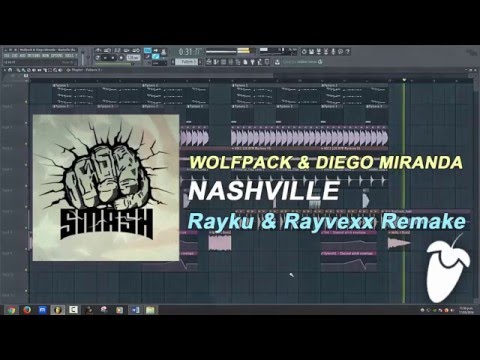480x360 pixels.
Task: Click the one-click audio recording microphone icon
Action: coord(333,52)
